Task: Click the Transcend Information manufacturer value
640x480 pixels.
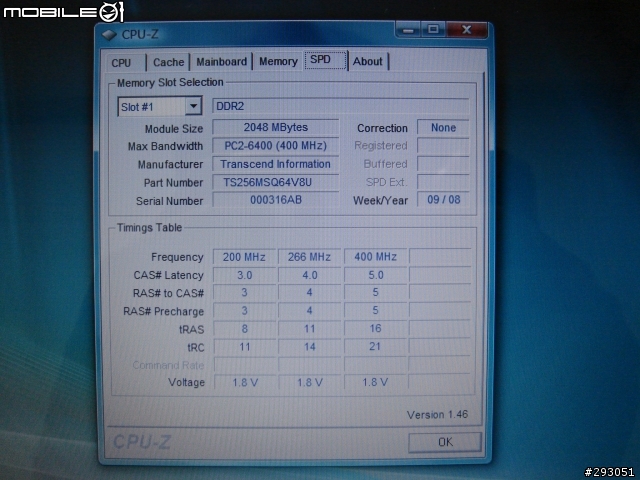Action: 276,164
